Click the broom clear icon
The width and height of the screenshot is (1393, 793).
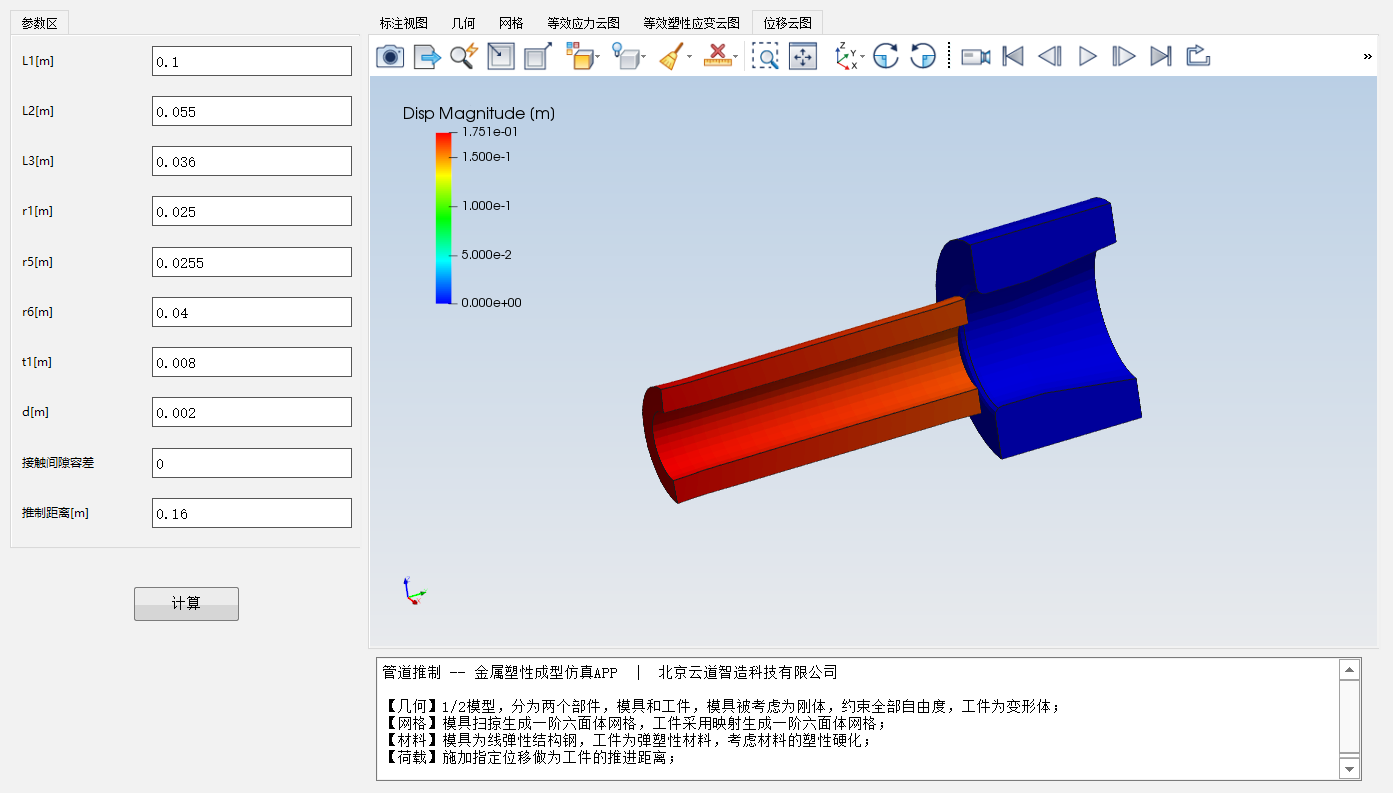tap(672, 56)
